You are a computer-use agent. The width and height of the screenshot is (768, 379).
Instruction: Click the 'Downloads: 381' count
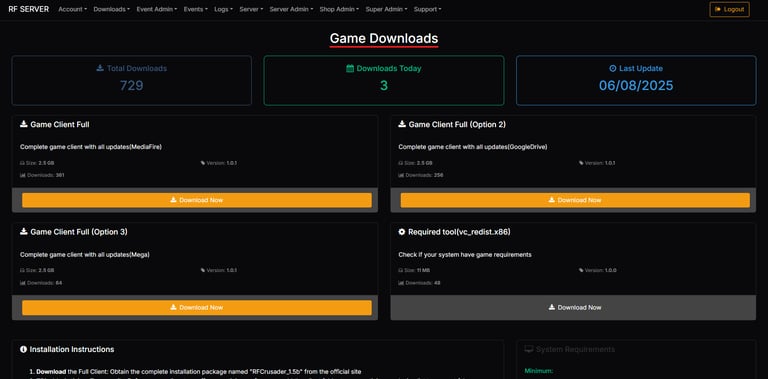(42, 175)
